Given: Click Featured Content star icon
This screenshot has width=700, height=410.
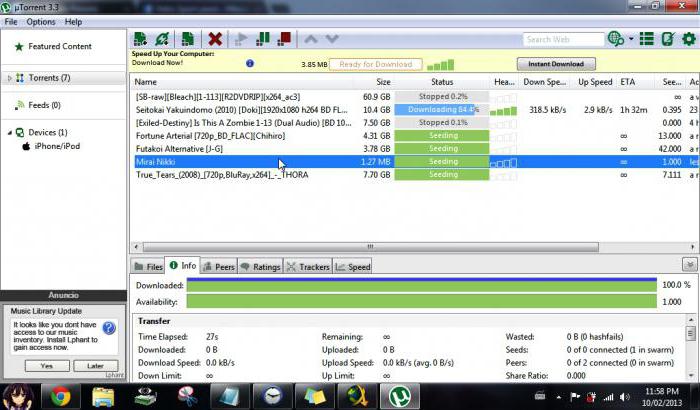Looking at the screenshot, I should (x=19, y=46).
